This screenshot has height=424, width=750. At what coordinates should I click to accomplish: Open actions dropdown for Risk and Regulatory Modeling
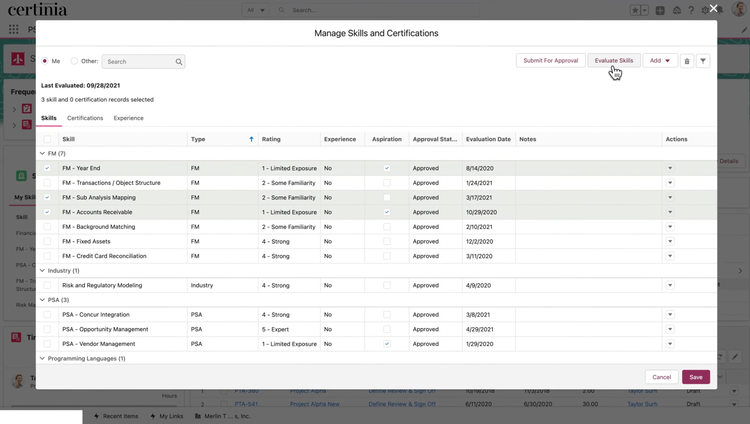click(670, 285)
